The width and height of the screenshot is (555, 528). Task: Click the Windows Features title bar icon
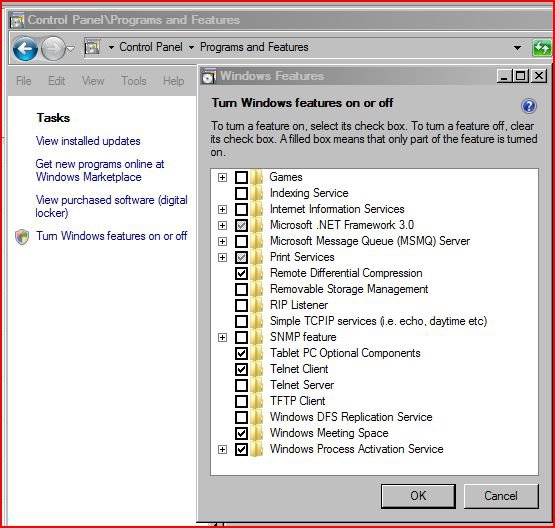(208, 76)
